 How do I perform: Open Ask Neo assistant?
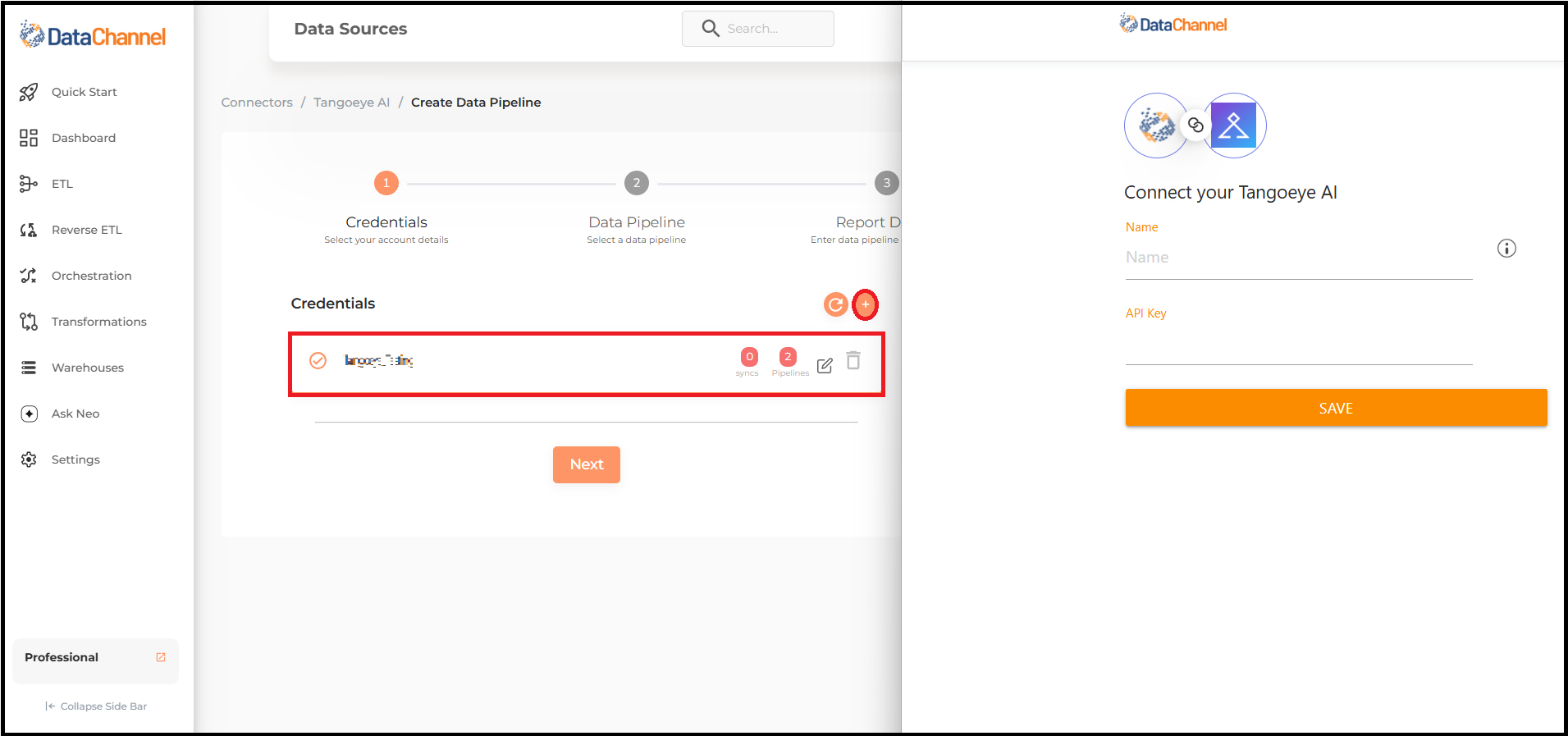point(75,414)
